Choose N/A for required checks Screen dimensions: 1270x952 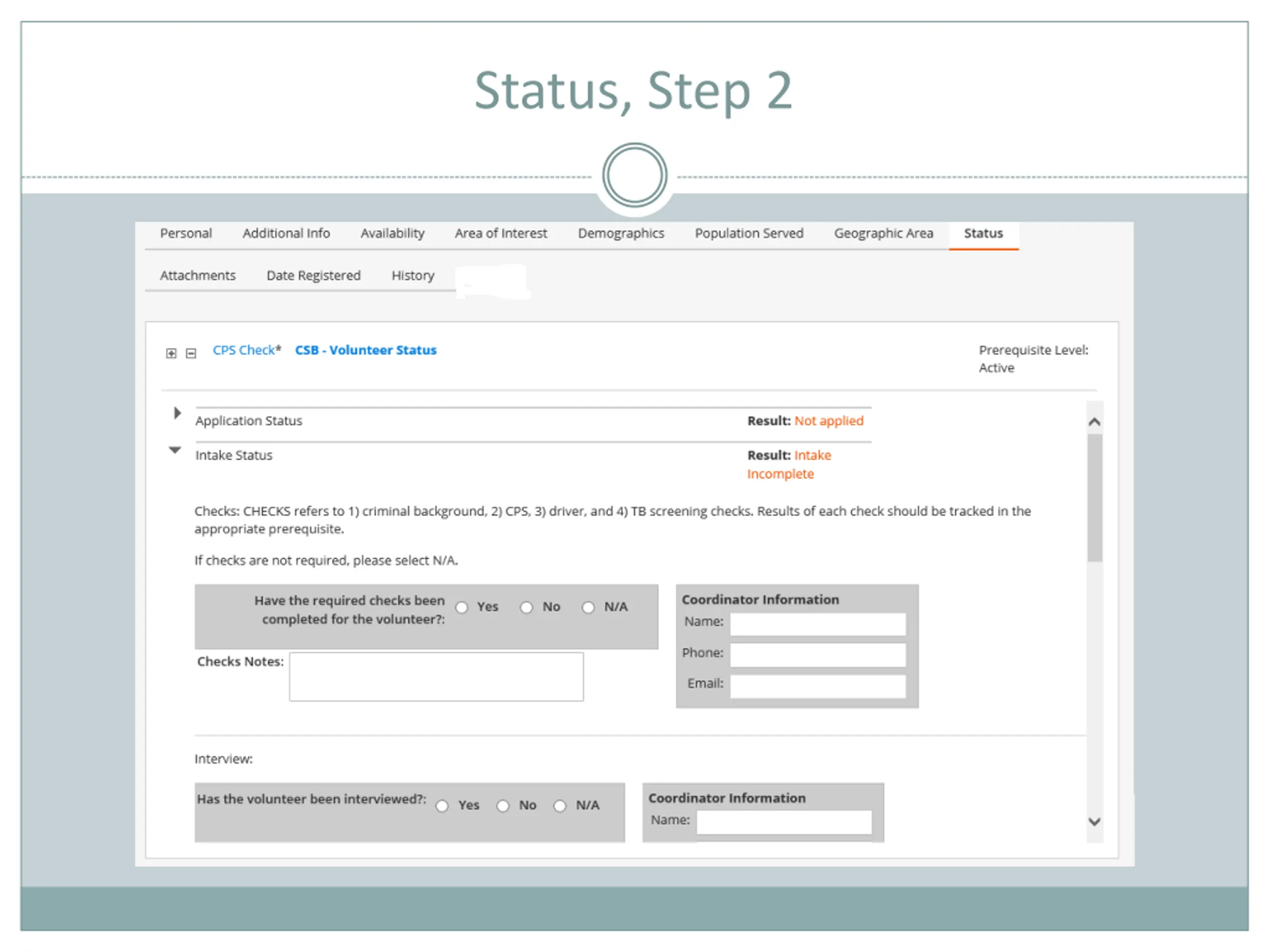588,607
